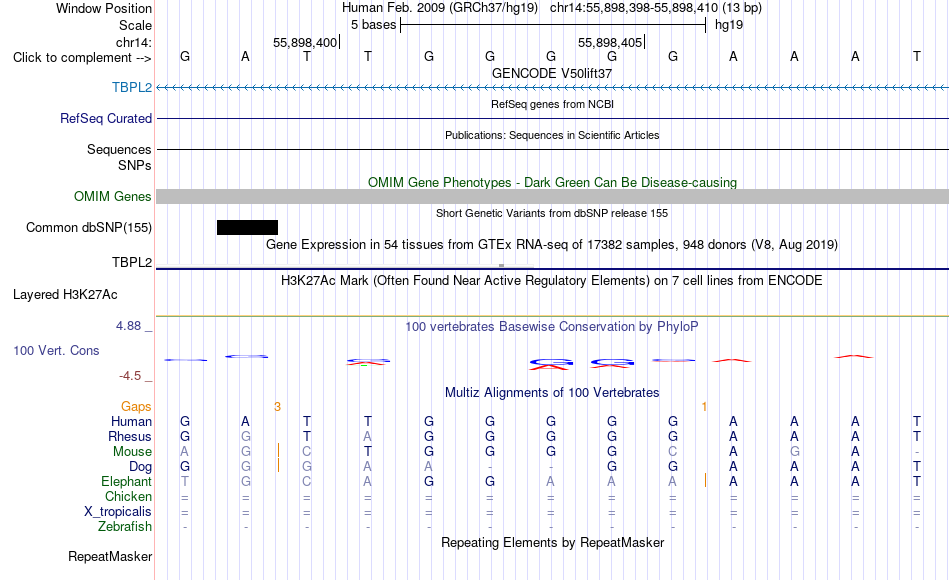Click the Chicken species row label
This screenshot has width=950, height=580.
(128, 496)
